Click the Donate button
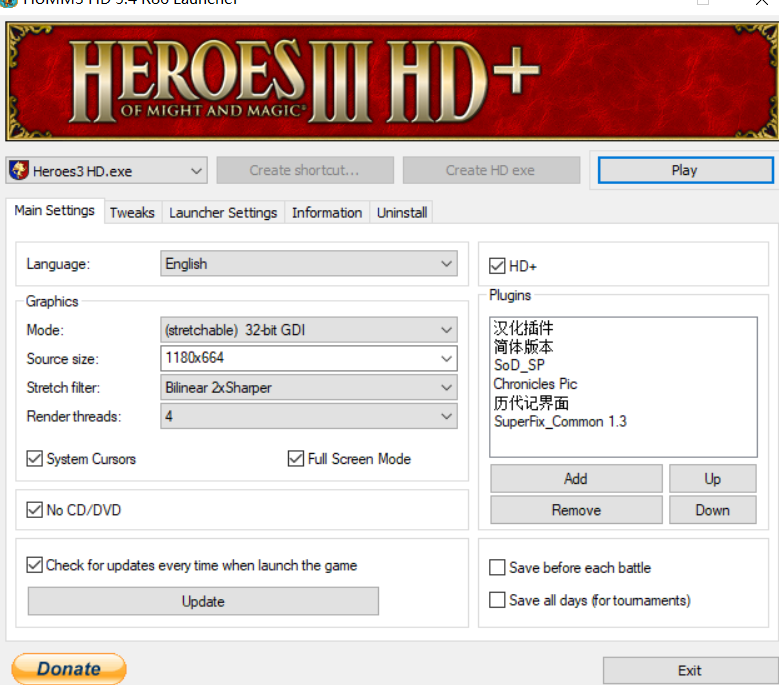The image size is (779, 685). pos(69,669)
